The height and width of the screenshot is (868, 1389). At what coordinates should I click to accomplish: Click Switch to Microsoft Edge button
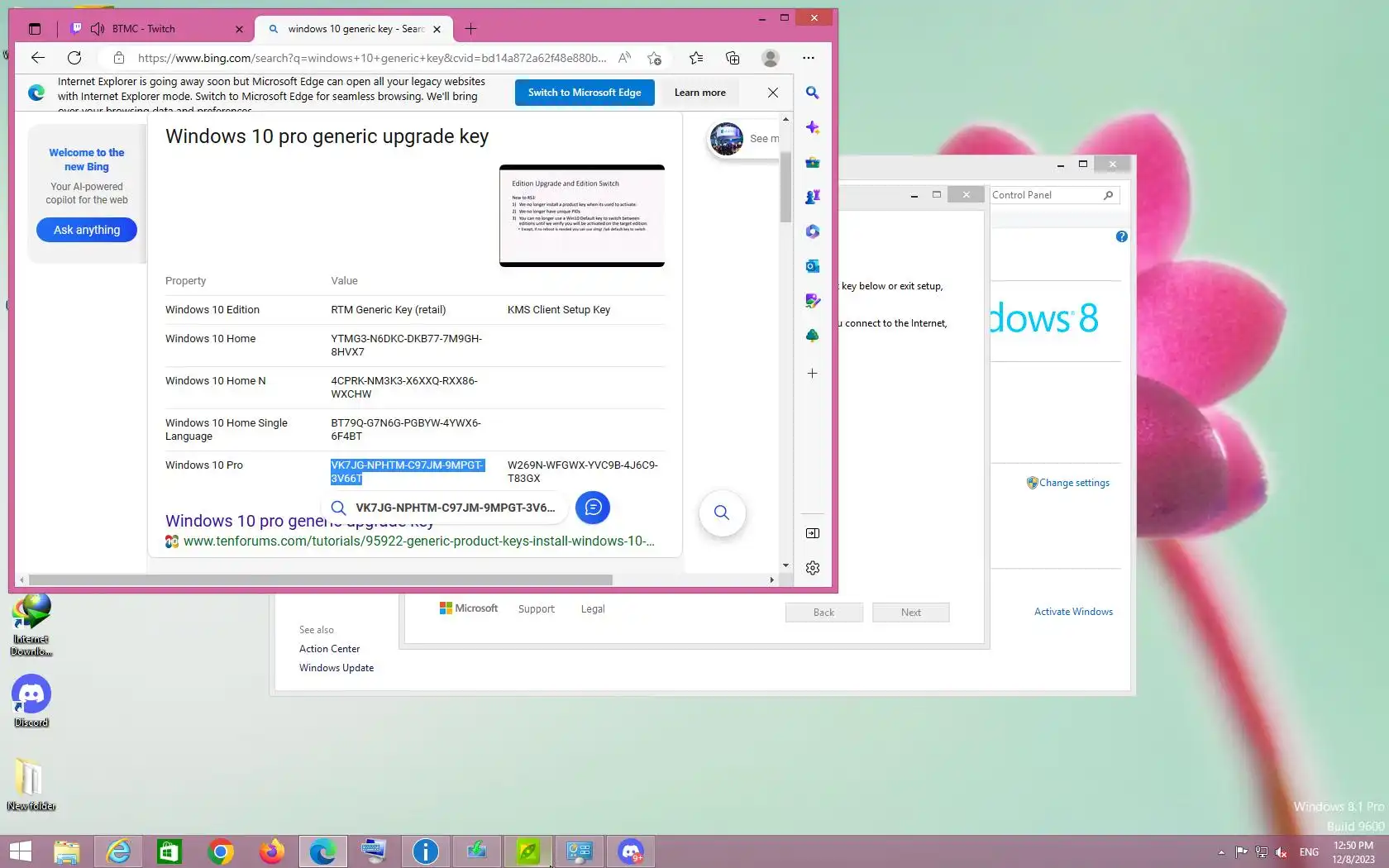(x=585, y=93)
